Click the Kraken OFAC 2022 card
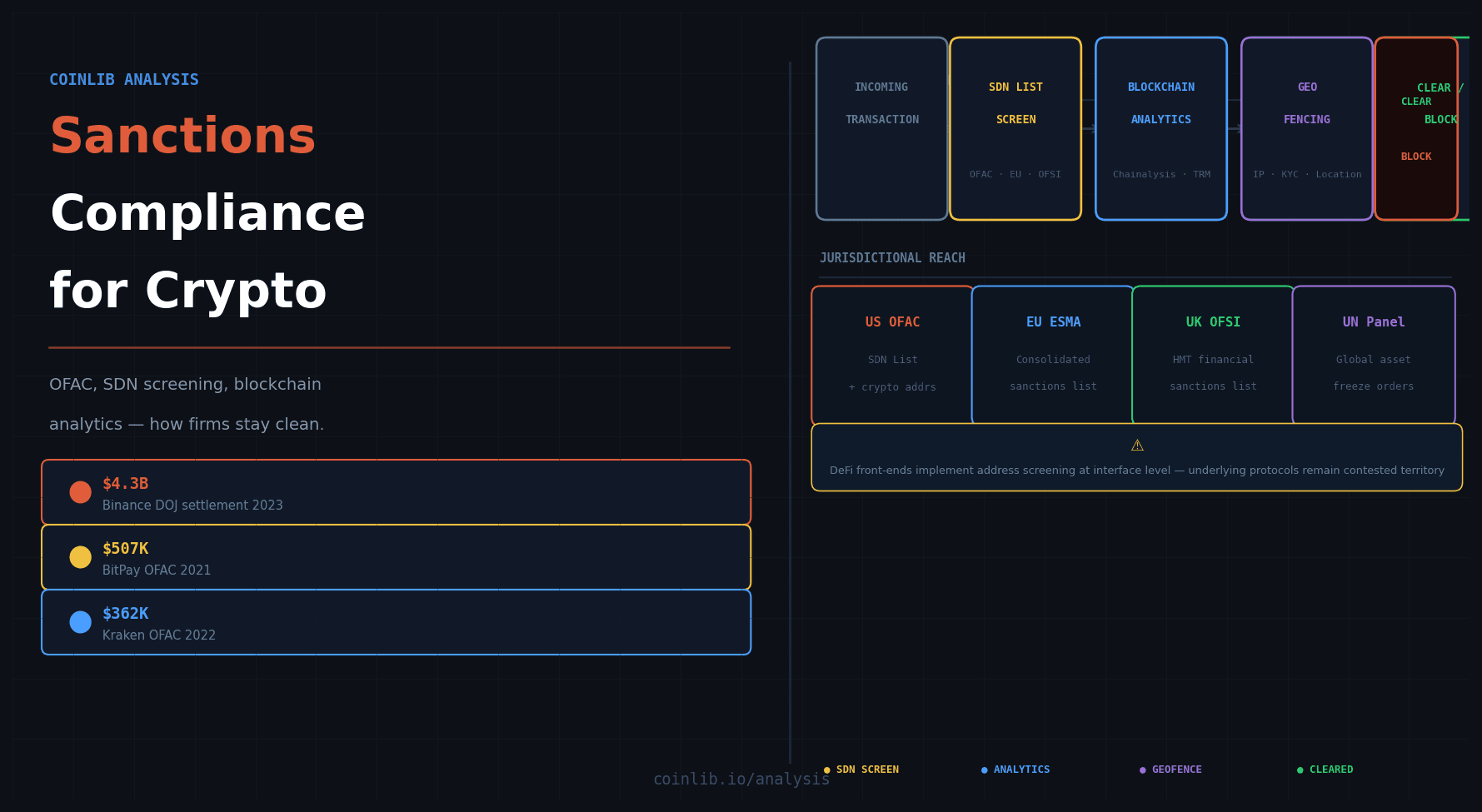The height and width of the screenshot is (812, 1482). tap(396, 622)
